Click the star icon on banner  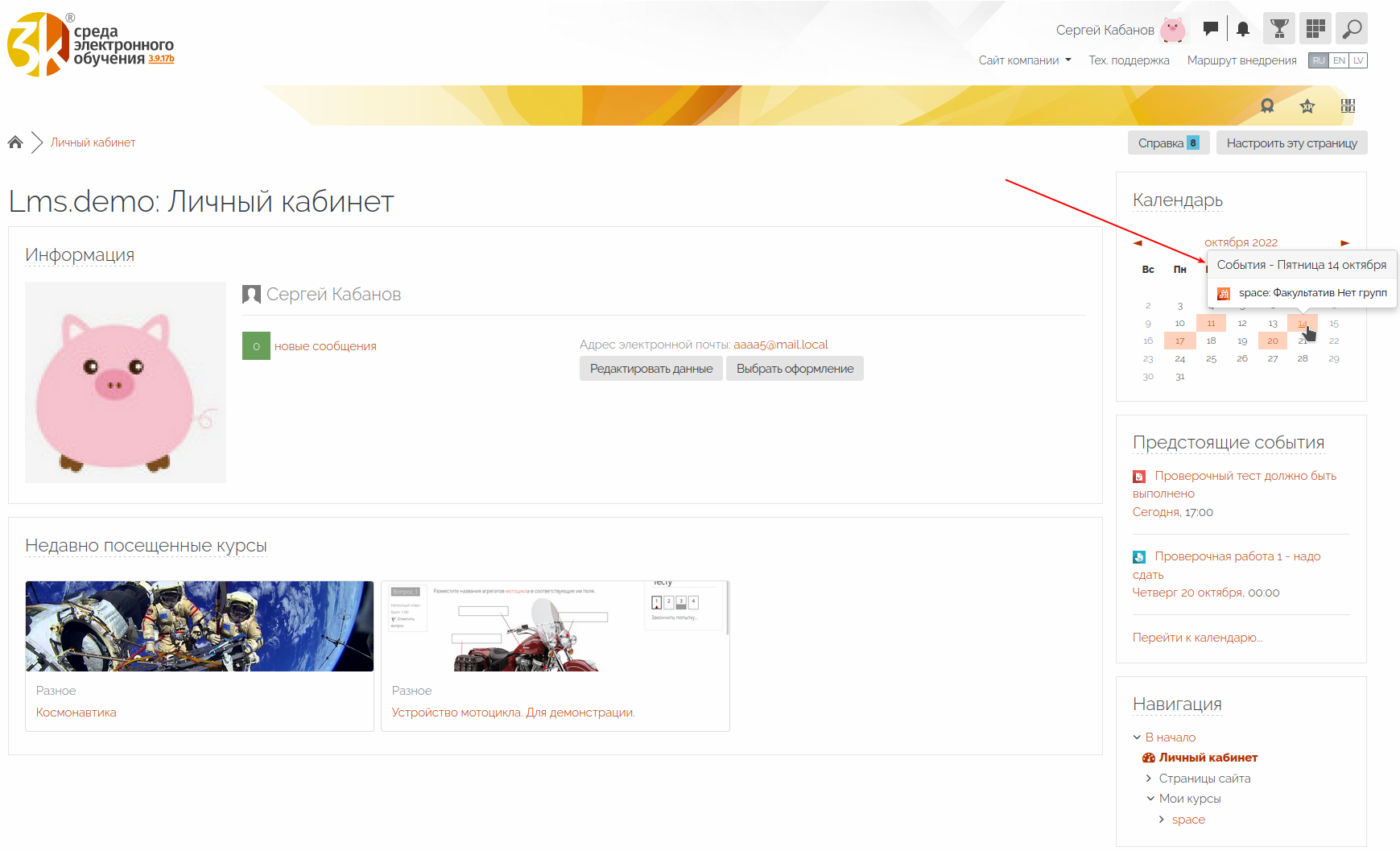point(1307,105)
